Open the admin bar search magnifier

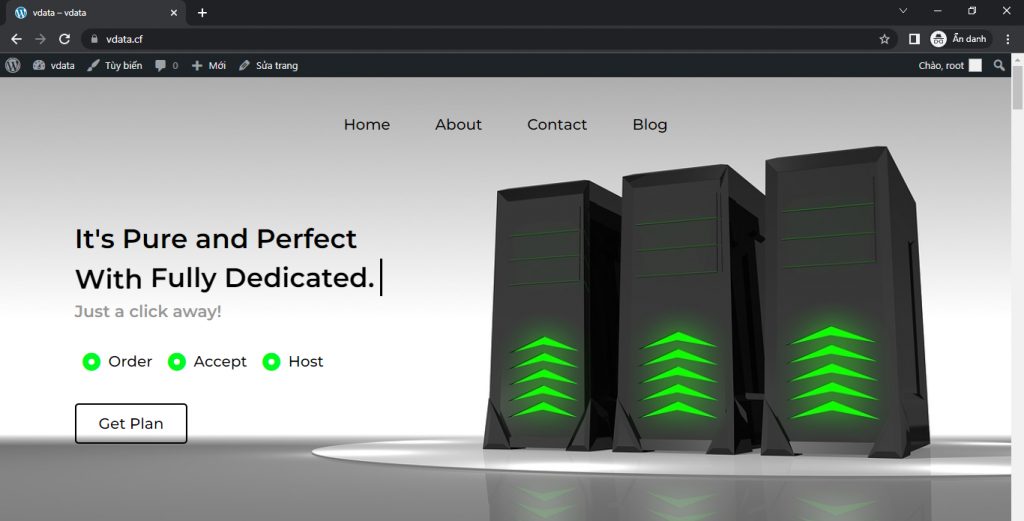coord(999,65)
